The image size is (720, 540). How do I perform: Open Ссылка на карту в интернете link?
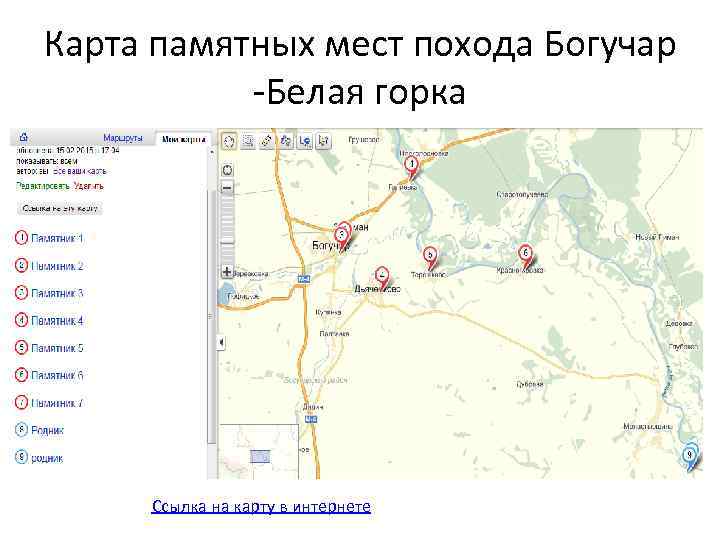[261, 506]
